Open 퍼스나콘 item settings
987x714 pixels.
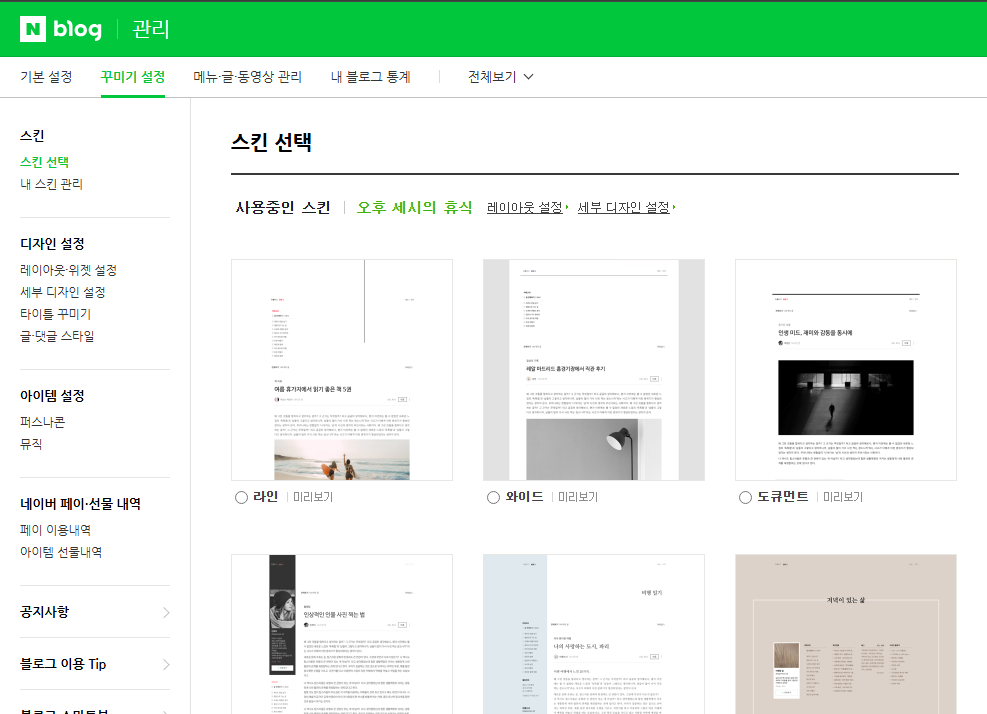click(x=42, y=422)
